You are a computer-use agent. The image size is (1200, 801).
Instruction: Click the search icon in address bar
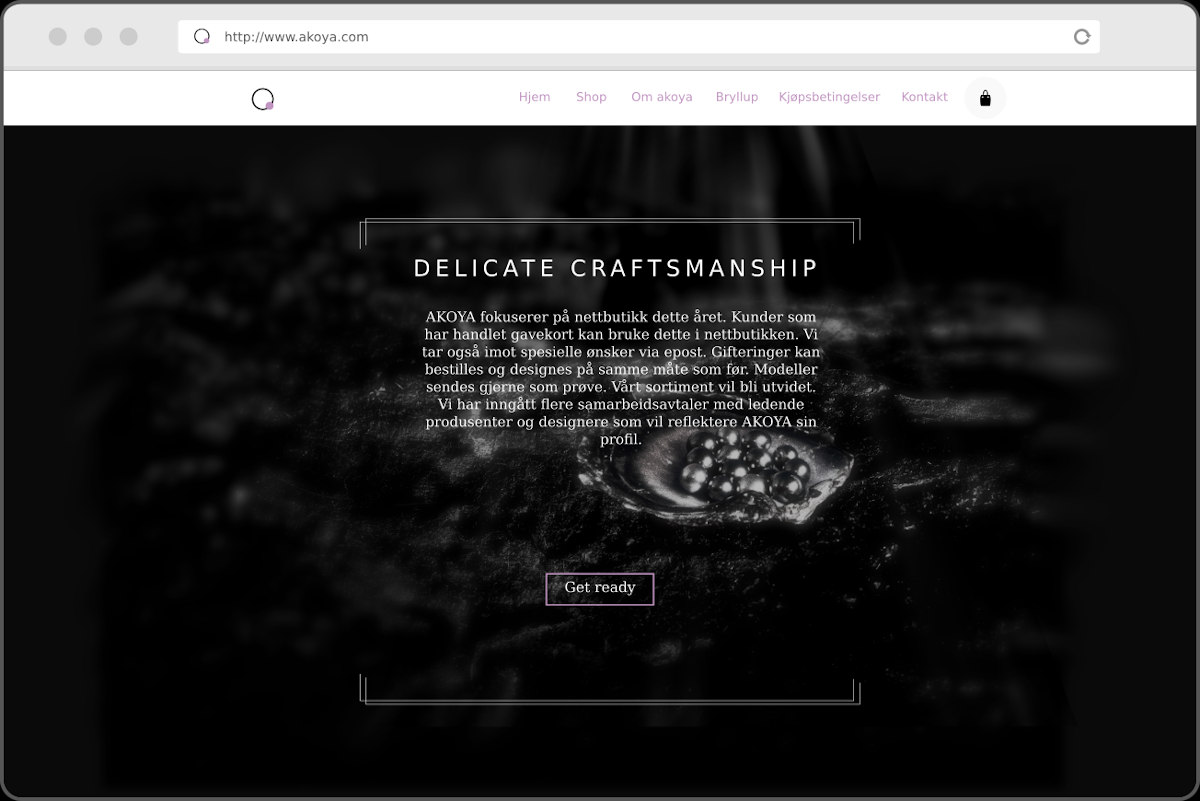coord(201,37)
